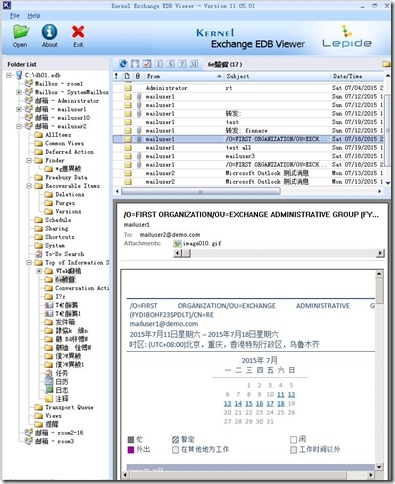Click date 11 in July calendar
Screen dimensions: 395x484
pyautogui.click(x=281, y=395)
